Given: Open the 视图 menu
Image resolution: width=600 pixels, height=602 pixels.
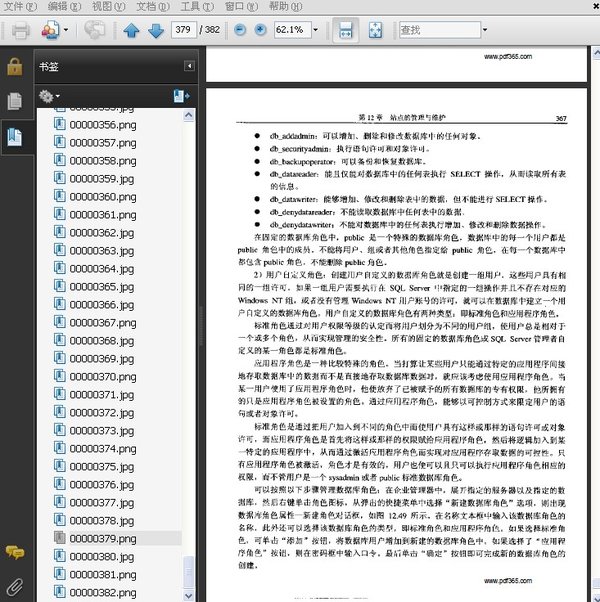Looking at the screenshot, I should [x=109, y=6].
